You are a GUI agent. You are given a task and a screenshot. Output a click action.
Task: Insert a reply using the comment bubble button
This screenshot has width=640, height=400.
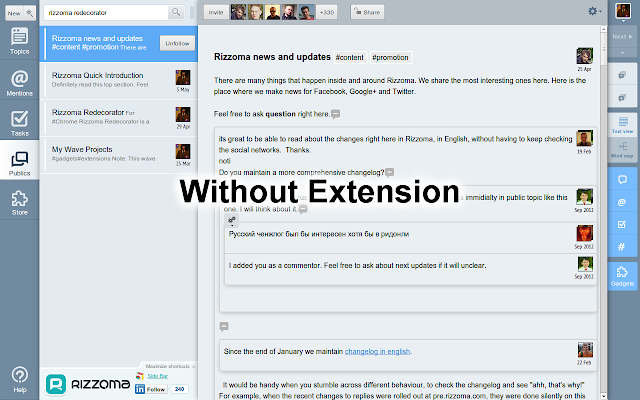click(622, 180)
